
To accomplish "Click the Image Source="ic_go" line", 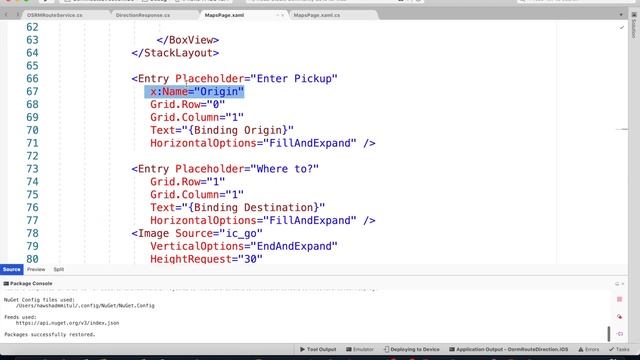I will click(197, 233).
